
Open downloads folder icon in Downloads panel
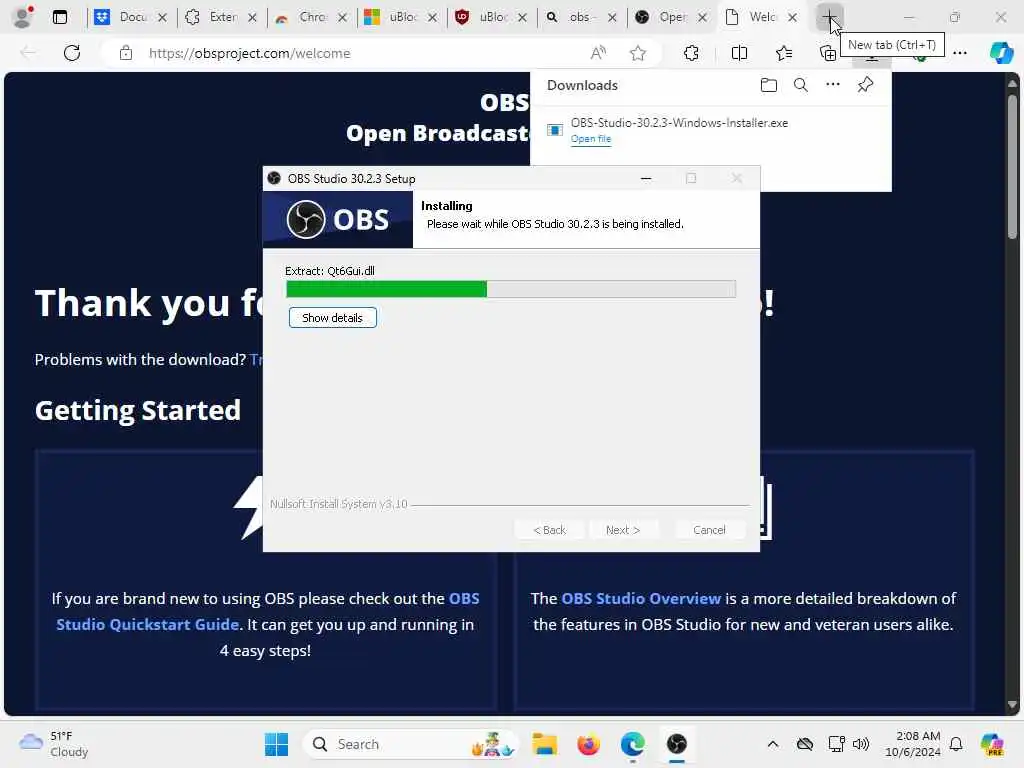(769, 85)
